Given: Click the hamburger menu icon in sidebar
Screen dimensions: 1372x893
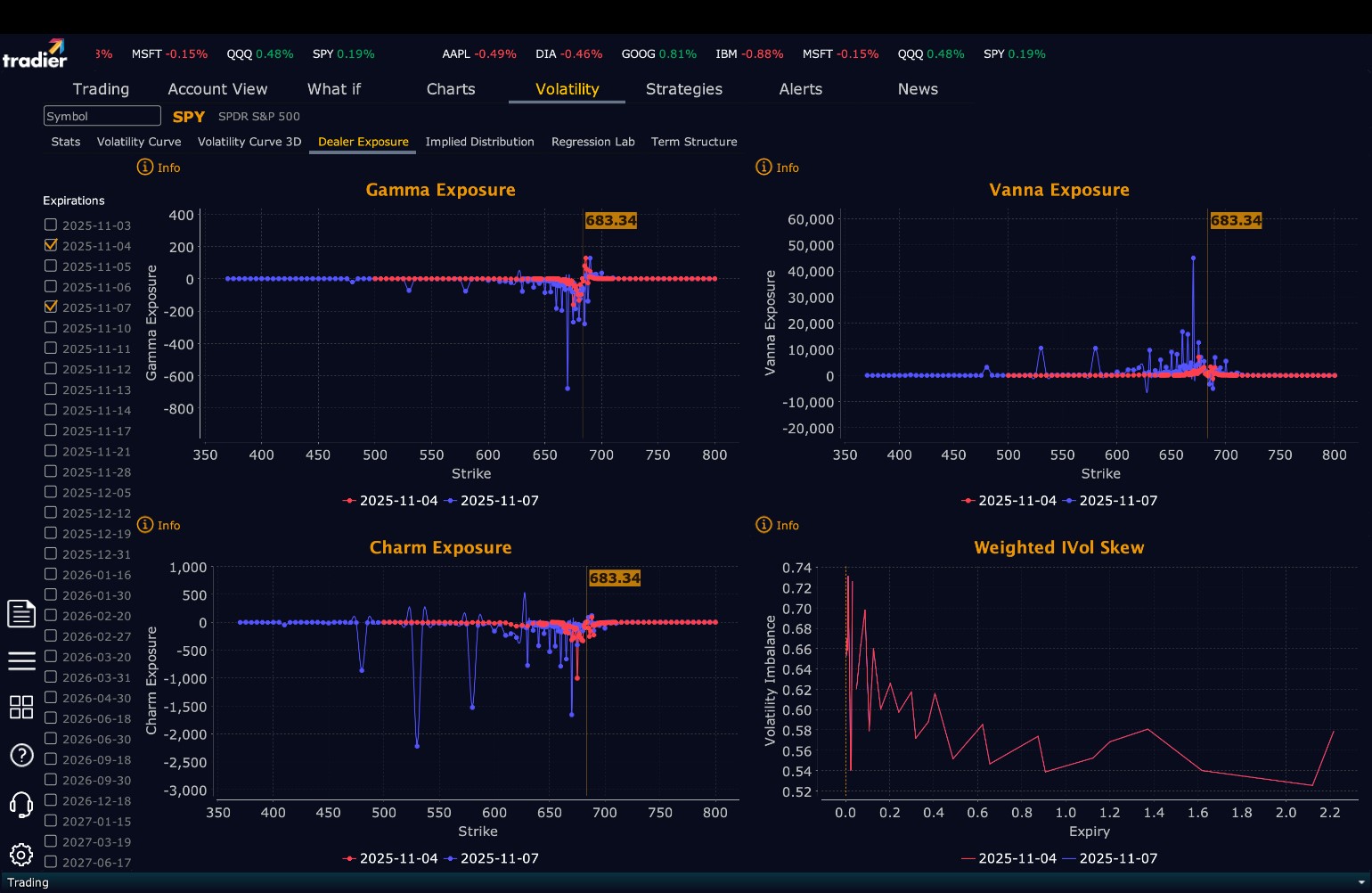Looking at the screenshot, I should tap(21, 660).
